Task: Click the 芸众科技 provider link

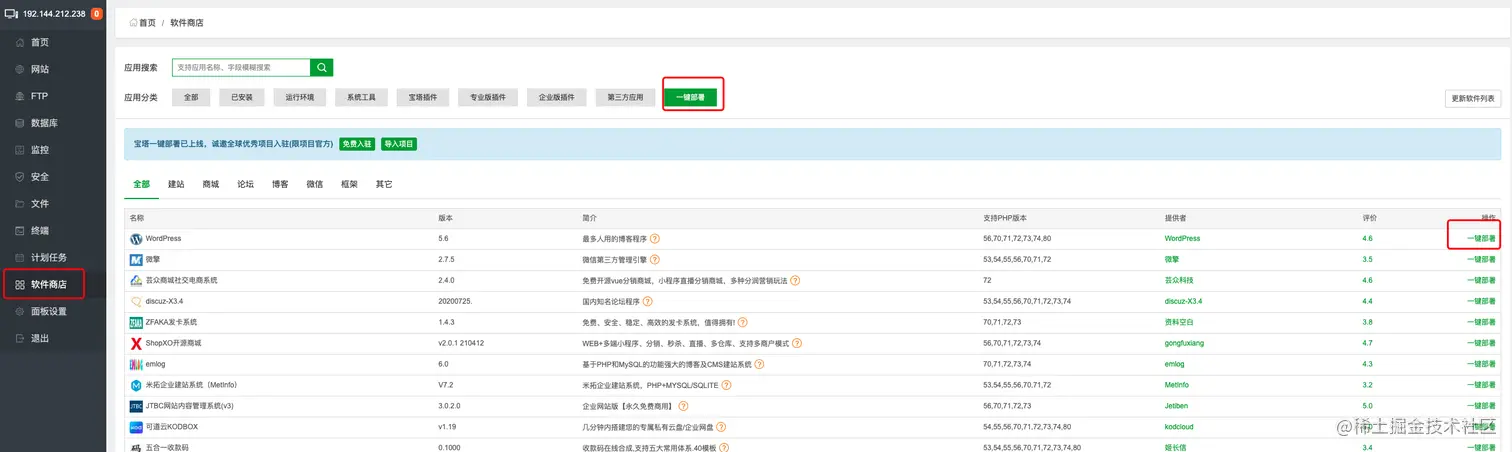Action: pos(1179,281)
